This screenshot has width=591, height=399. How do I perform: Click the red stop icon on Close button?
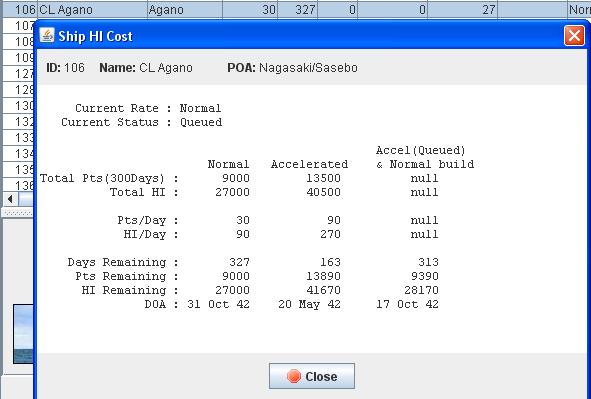click(294, 376)
